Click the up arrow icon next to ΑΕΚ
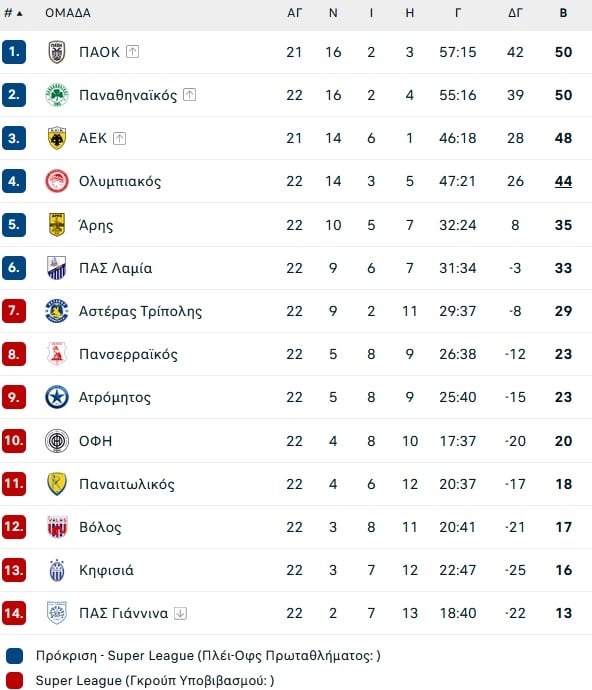This screenshot has width=592, height=690. (119, 138)
